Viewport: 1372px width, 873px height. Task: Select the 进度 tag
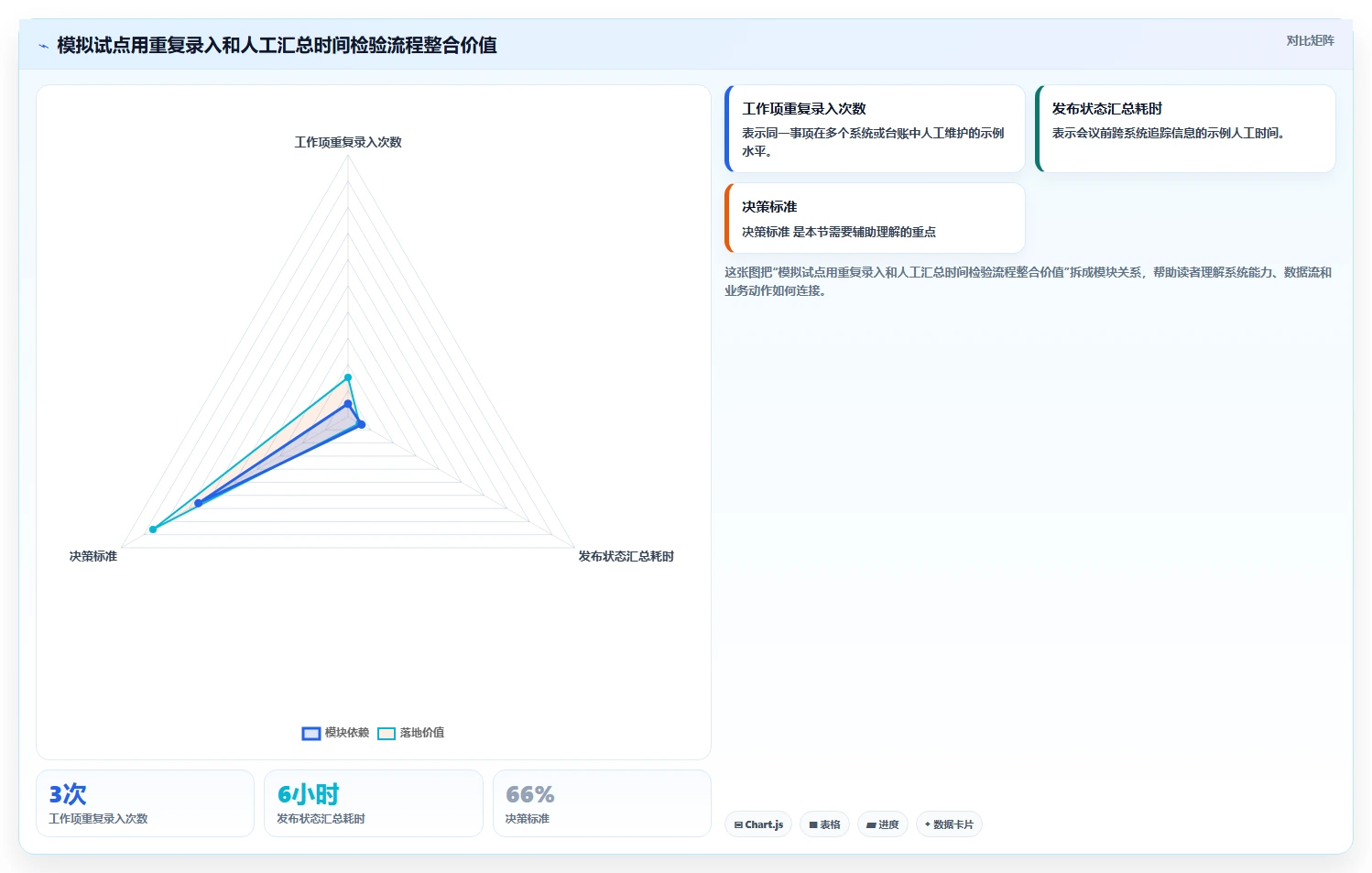pos(883,824)
